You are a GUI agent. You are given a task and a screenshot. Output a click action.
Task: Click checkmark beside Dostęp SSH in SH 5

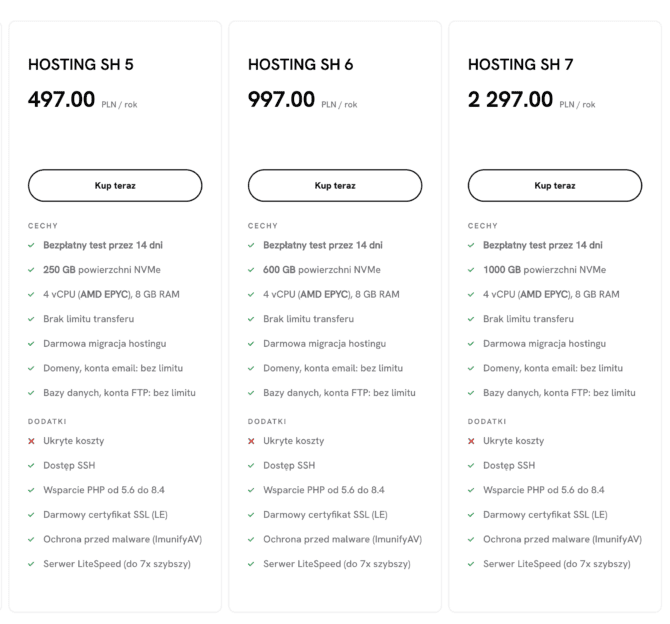point(32,466)
